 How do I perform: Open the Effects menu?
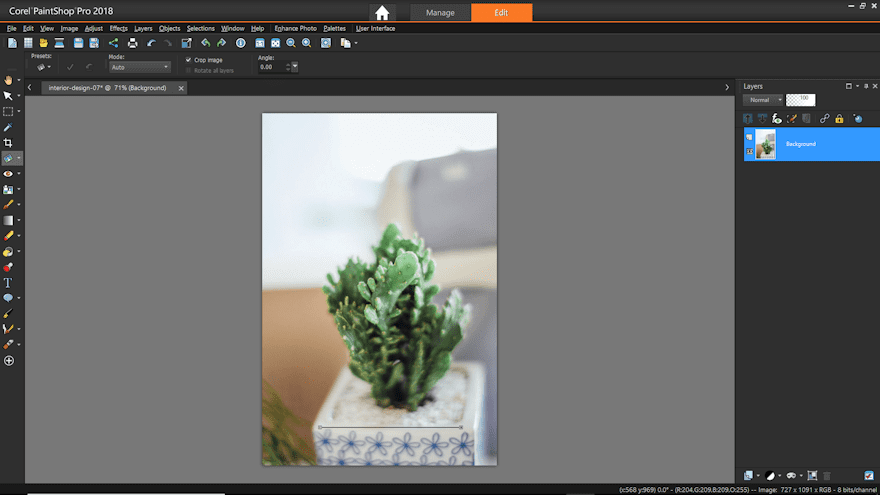tap(118, 28)
